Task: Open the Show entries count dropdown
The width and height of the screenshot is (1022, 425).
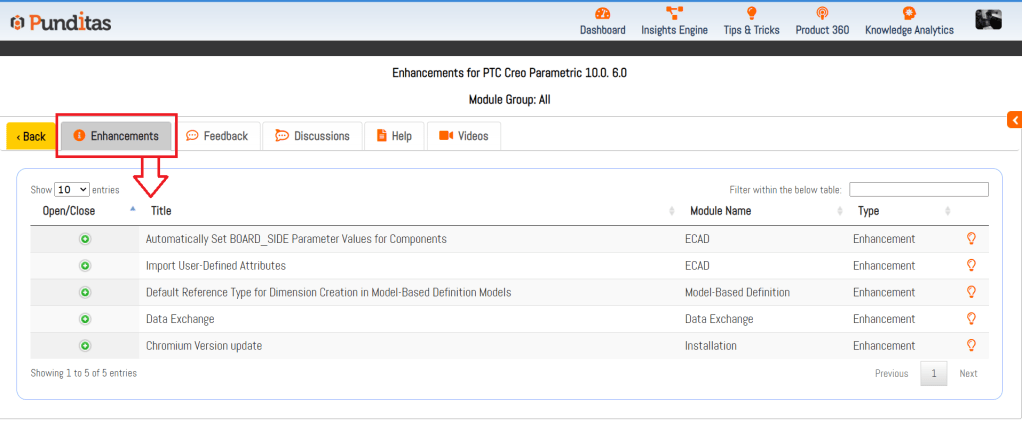Action: point(72,189)
